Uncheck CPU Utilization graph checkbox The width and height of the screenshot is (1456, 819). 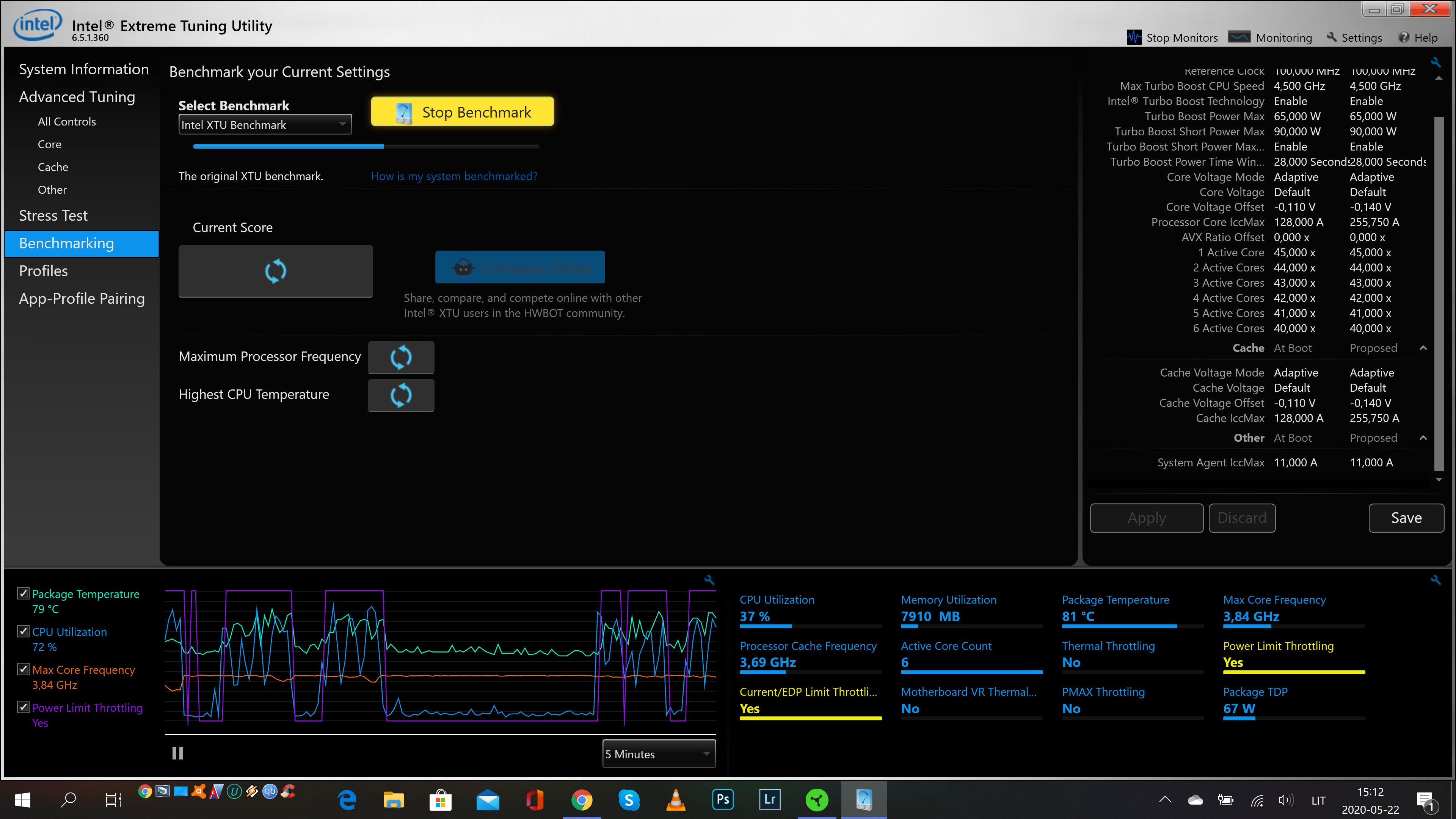[23, 631]
